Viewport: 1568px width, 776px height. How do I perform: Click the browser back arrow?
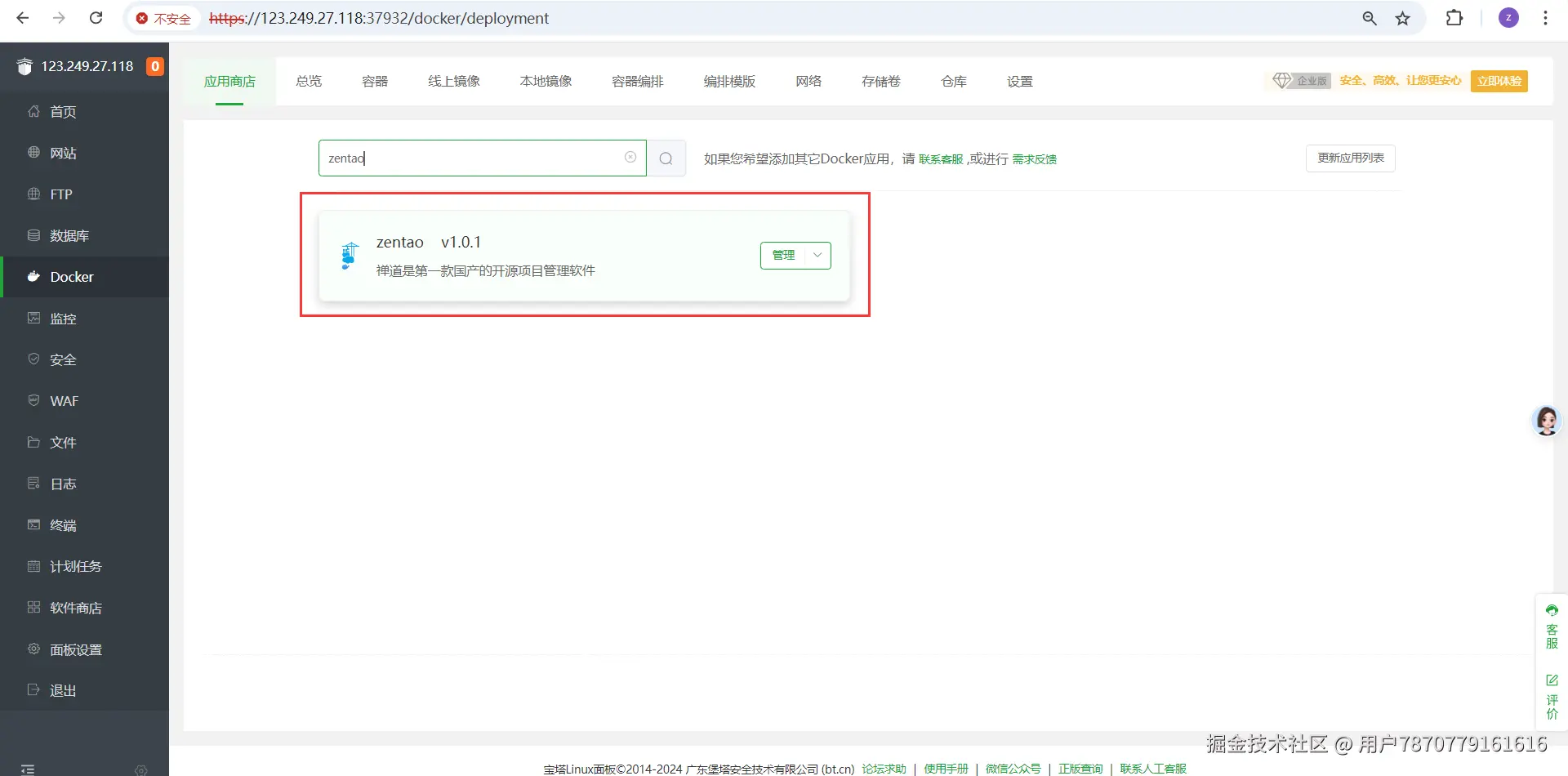coord(23,18)
